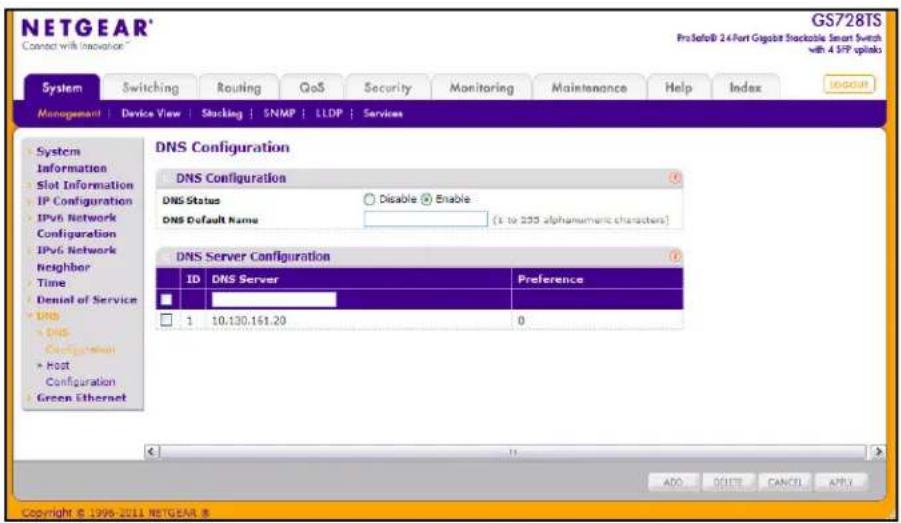The width and height of the screenshot is (901, 523).
Task: Open IPv6 Network Neighbor in sidebar
Action: [x=76, y=259]
